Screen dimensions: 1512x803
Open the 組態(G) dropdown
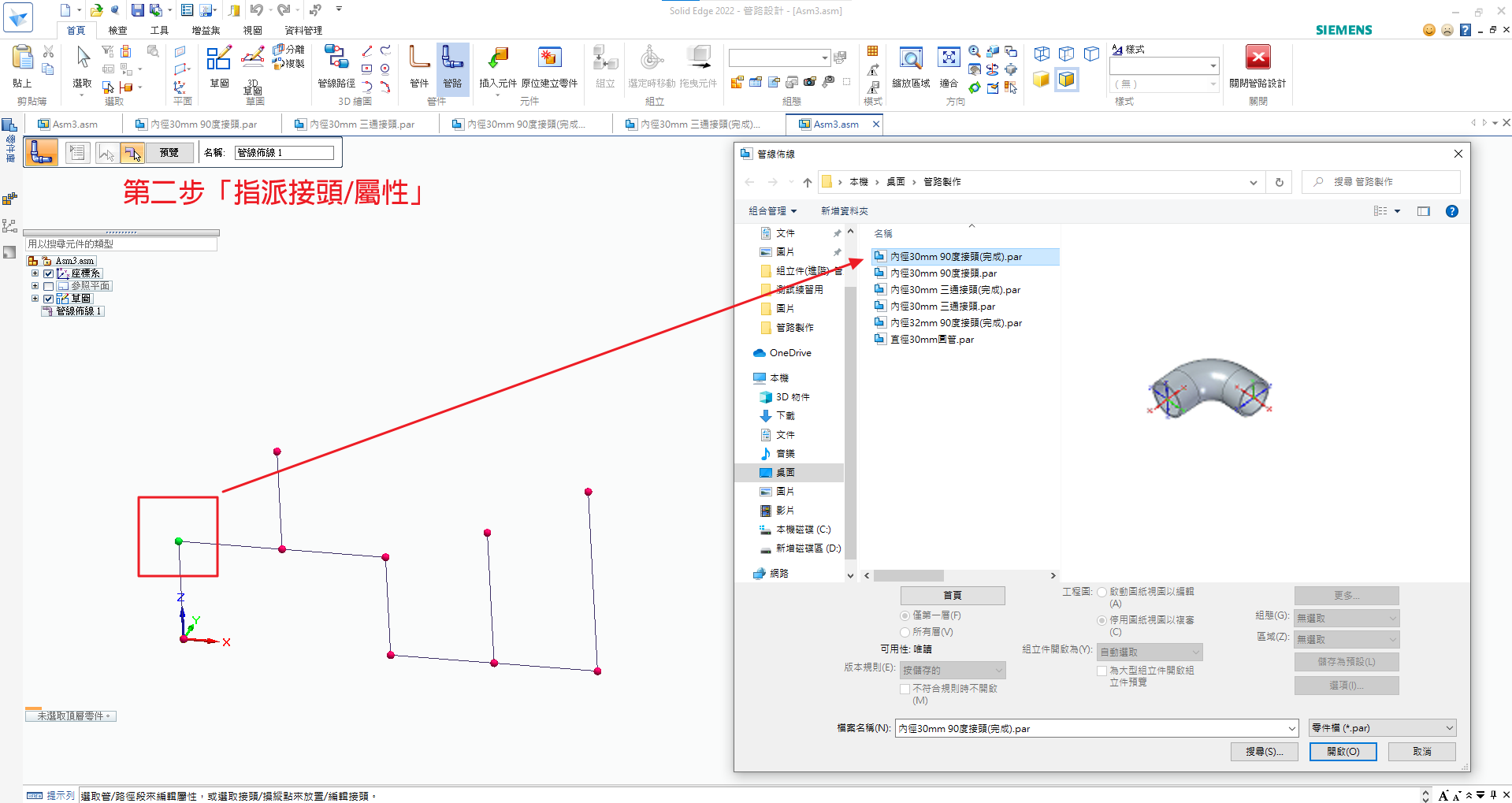(x=1347, y=619)
